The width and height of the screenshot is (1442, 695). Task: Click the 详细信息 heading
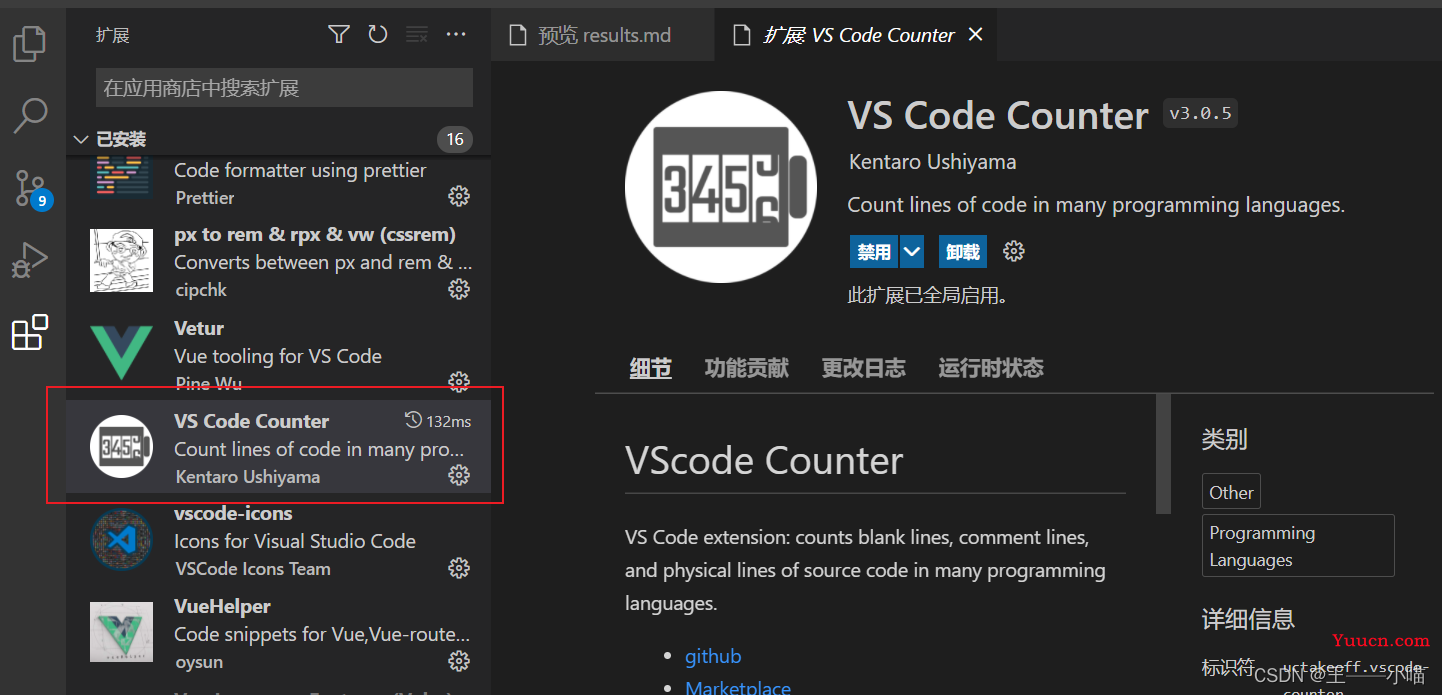(x=1248, y=619)
